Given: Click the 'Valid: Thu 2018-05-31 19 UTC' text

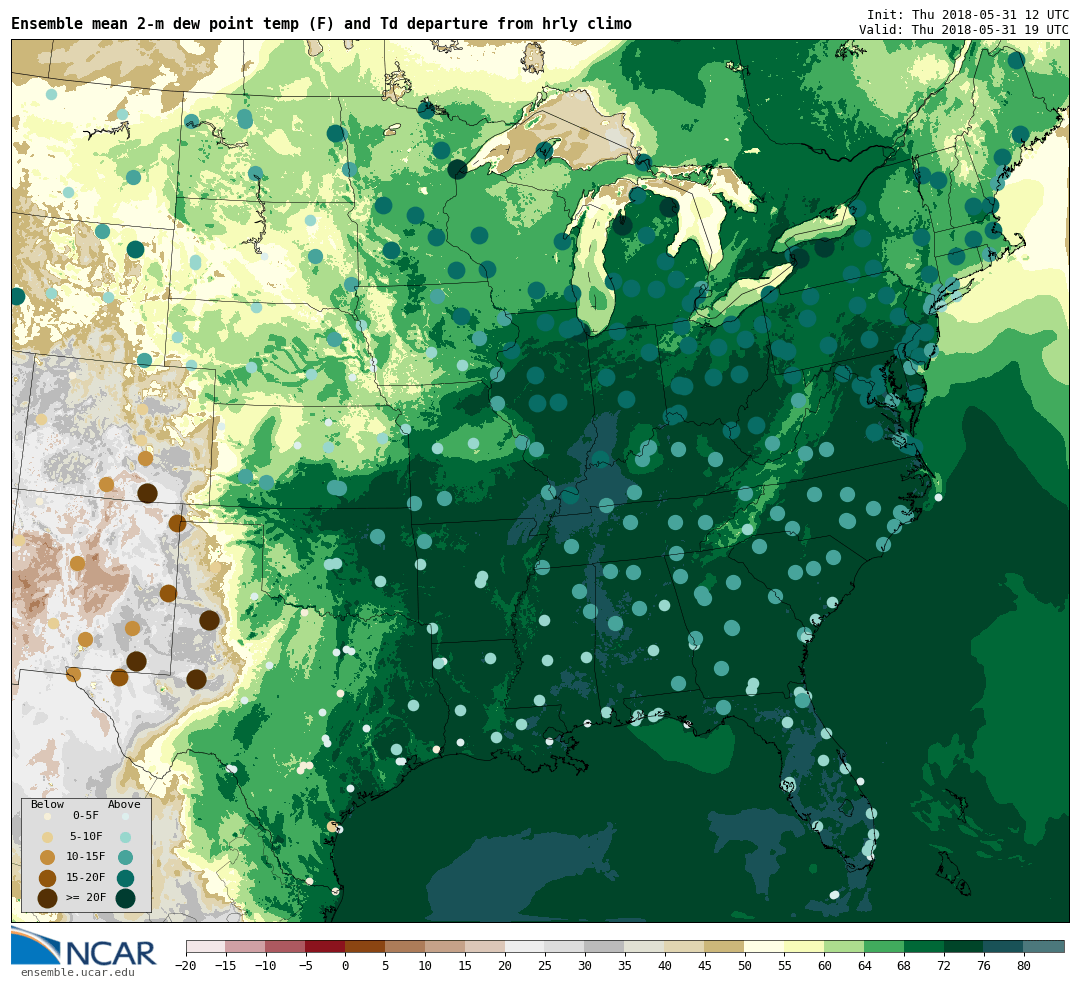Looking at the screenshot, I should 963,30.
